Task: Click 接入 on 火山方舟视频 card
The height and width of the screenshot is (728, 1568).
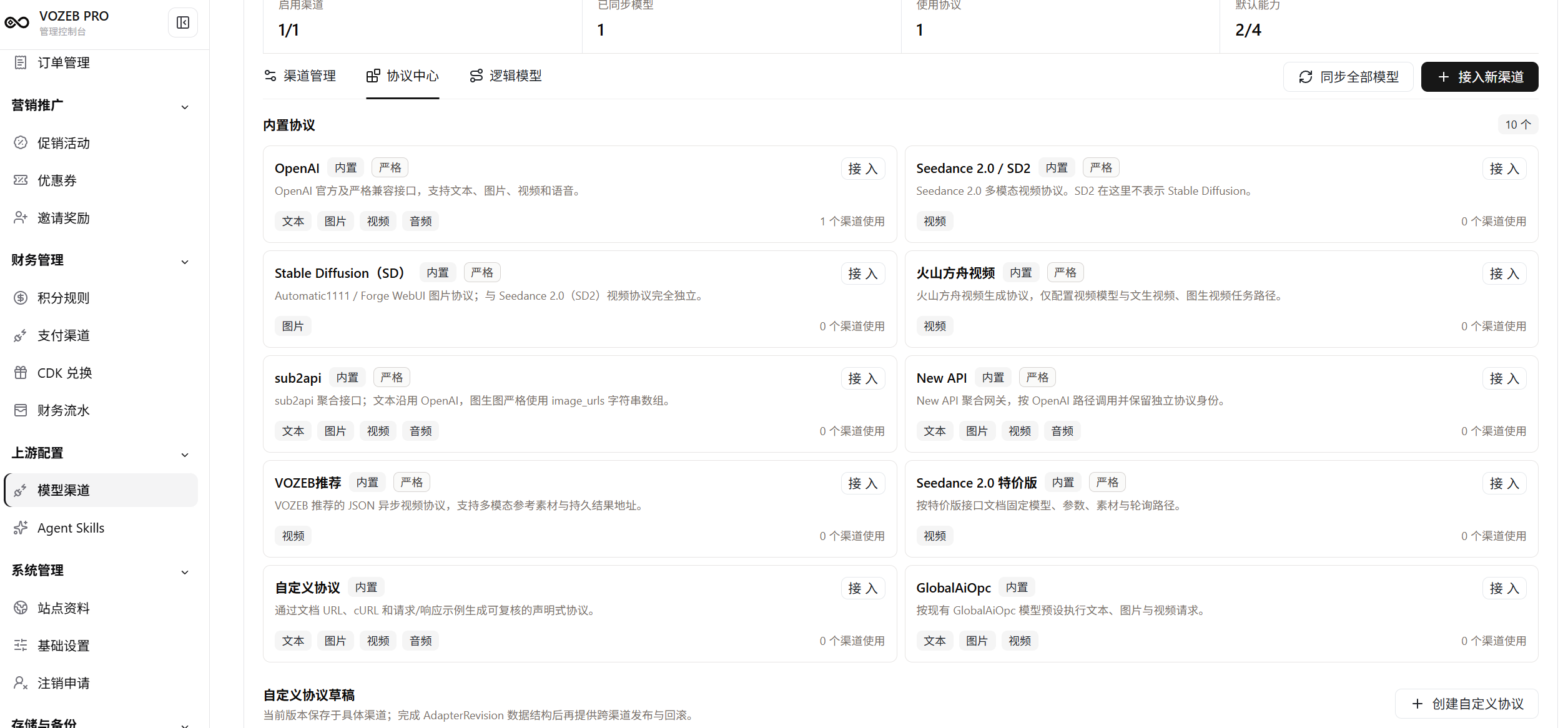Action: pos(1504,273)
